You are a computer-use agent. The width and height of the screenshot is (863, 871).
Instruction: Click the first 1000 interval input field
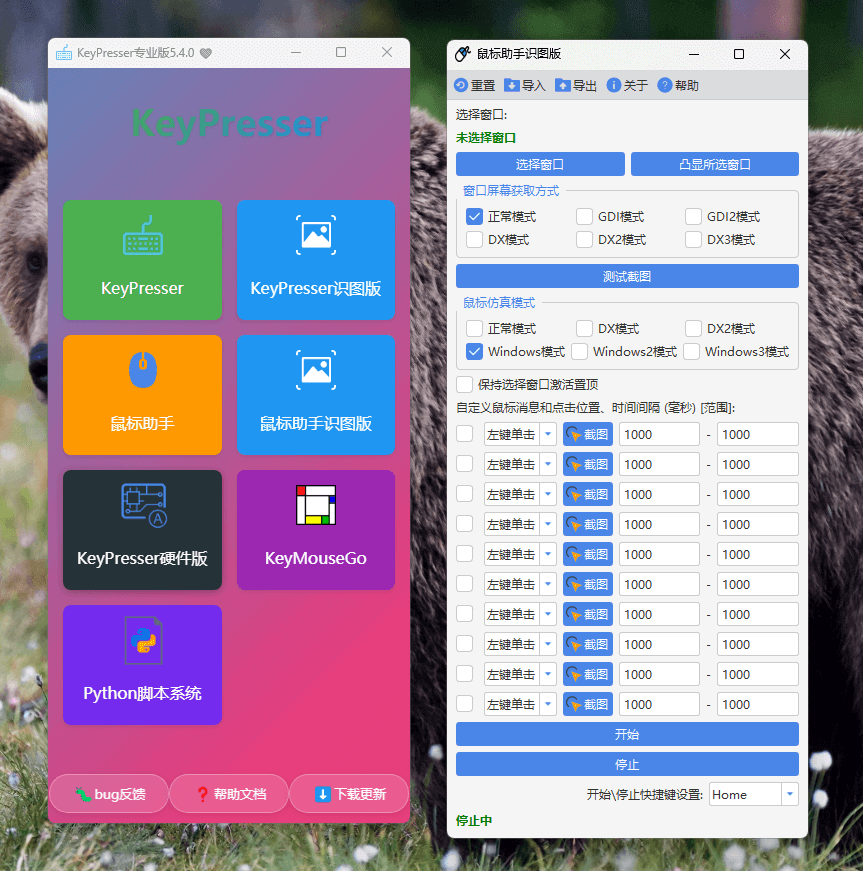[x=658, y=433]
